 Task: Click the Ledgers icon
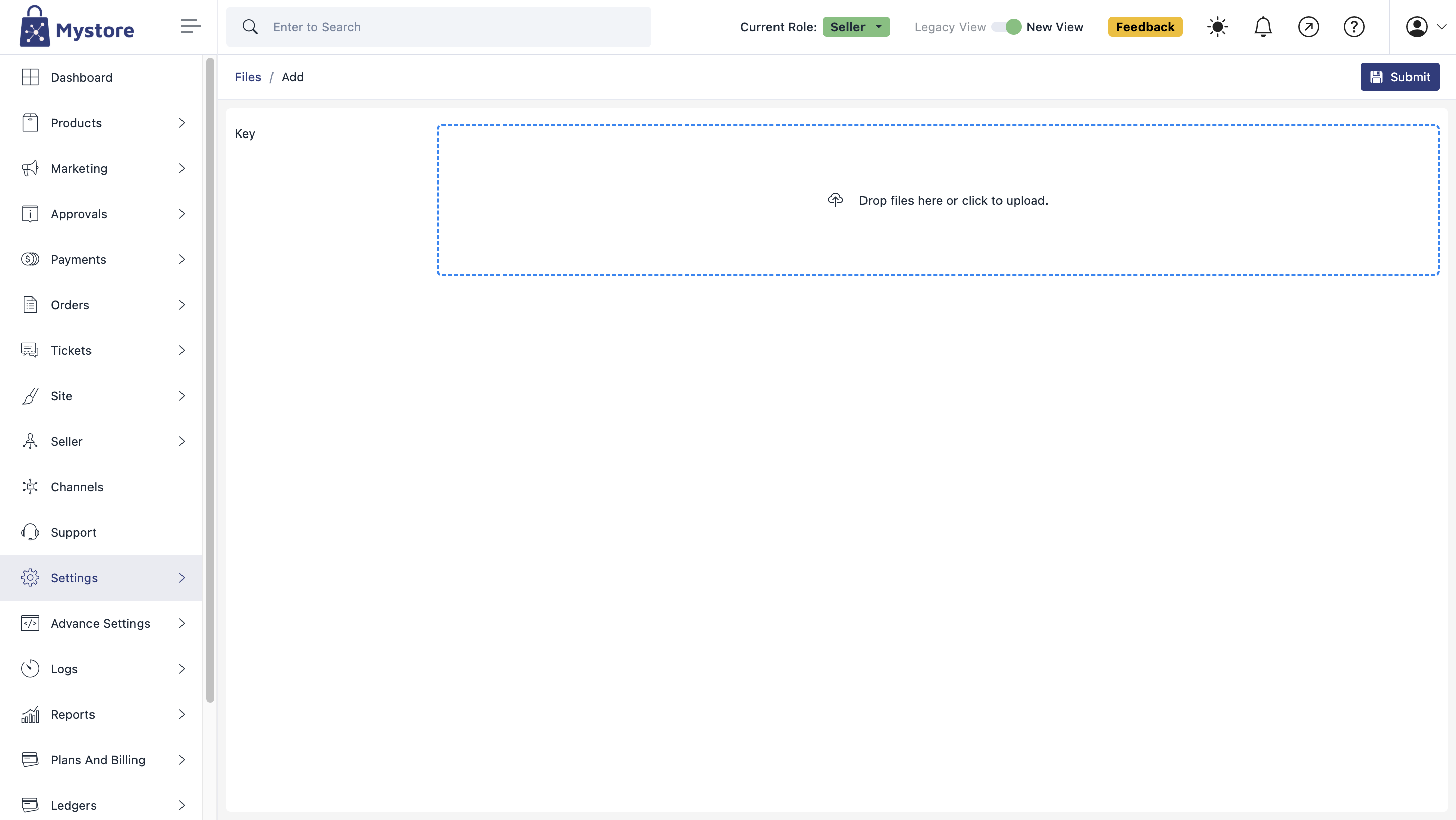pyautogui.click(x=30, y=805)
